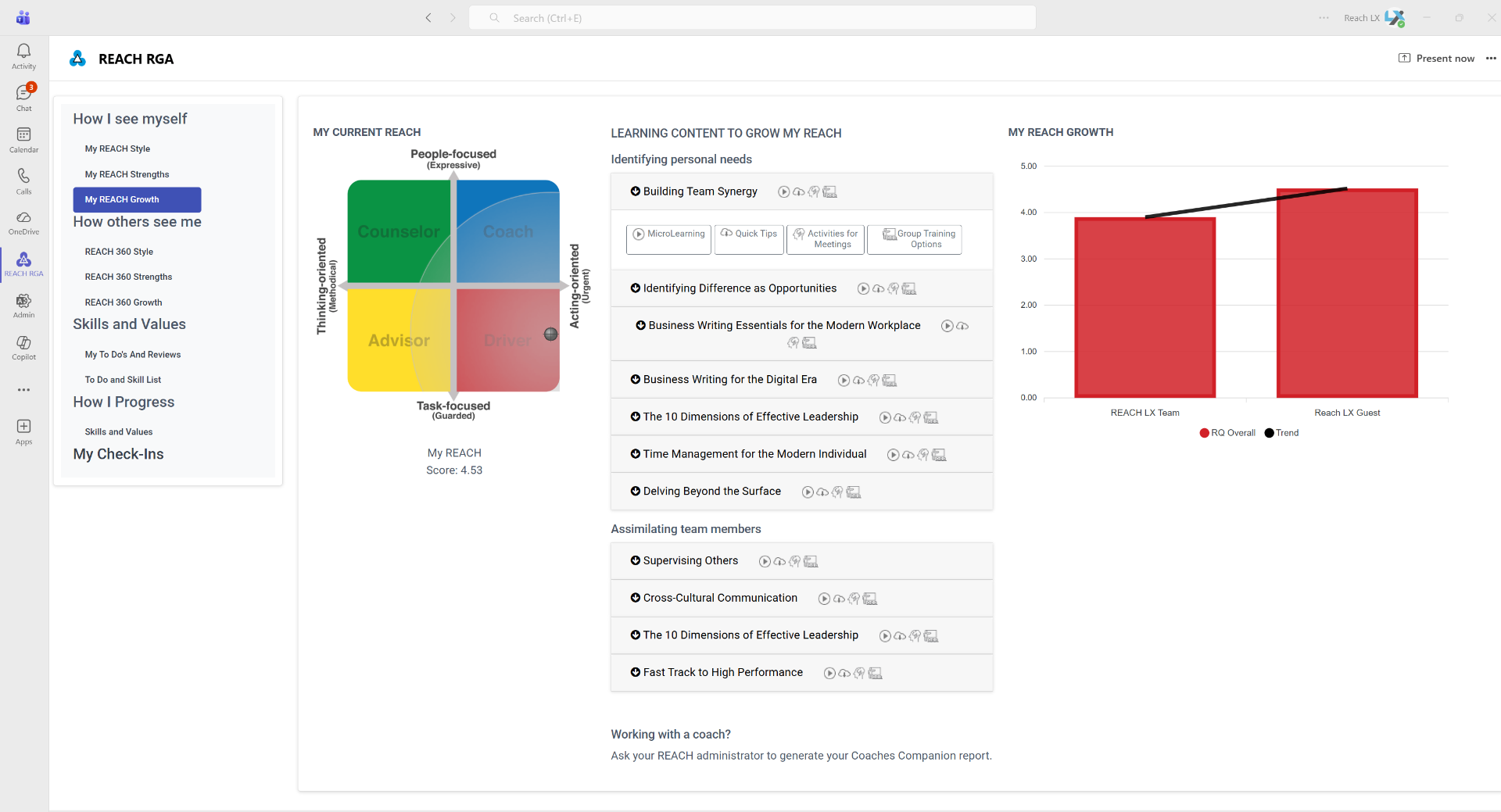This screenshot has width=1501, height=812.
Task: Select My To Do's And Reviews
Action: pyautogui.click(x=133, y=354)
